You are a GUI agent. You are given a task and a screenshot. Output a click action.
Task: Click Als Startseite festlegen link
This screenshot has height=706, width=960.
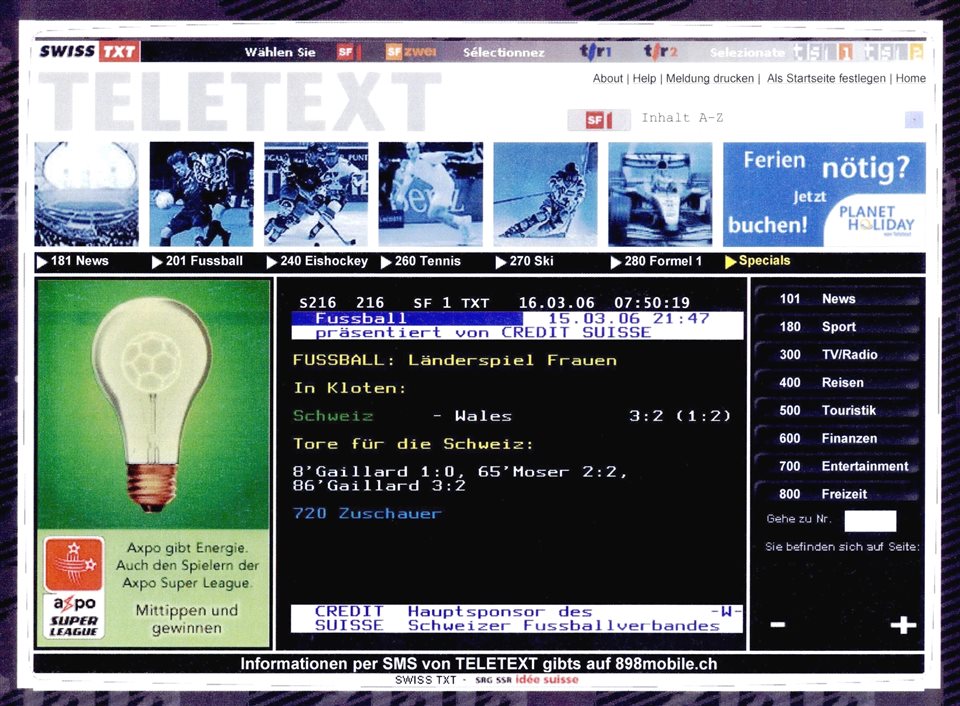826,78
